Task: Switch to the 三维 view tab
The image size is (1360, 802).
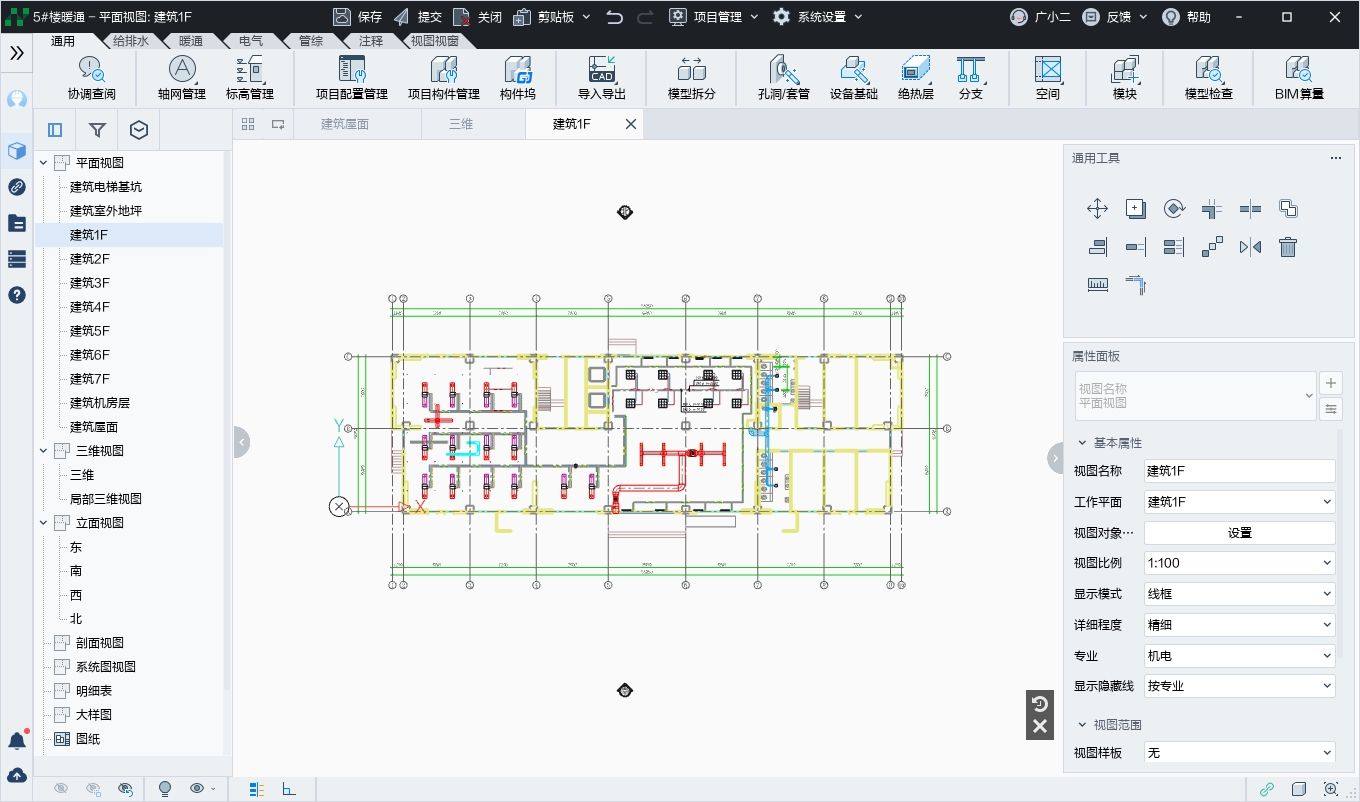Action: (x=460, y=124)
